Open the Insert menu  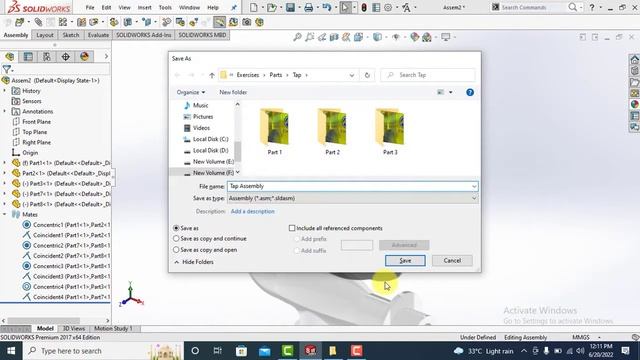144,7
